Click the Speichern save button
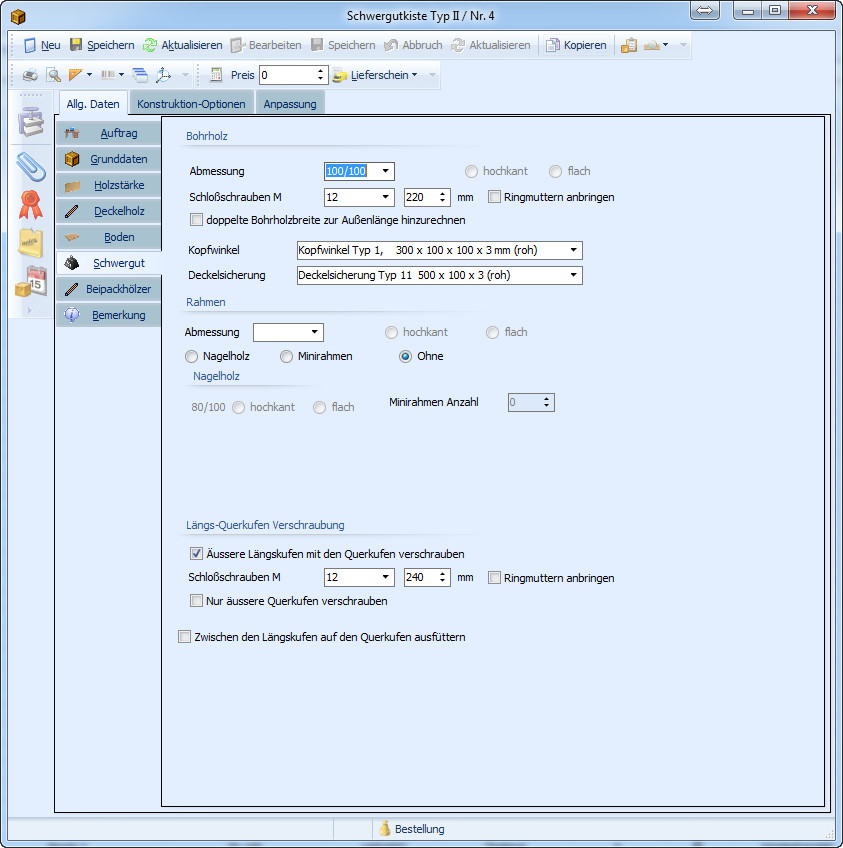 point(102,45)
